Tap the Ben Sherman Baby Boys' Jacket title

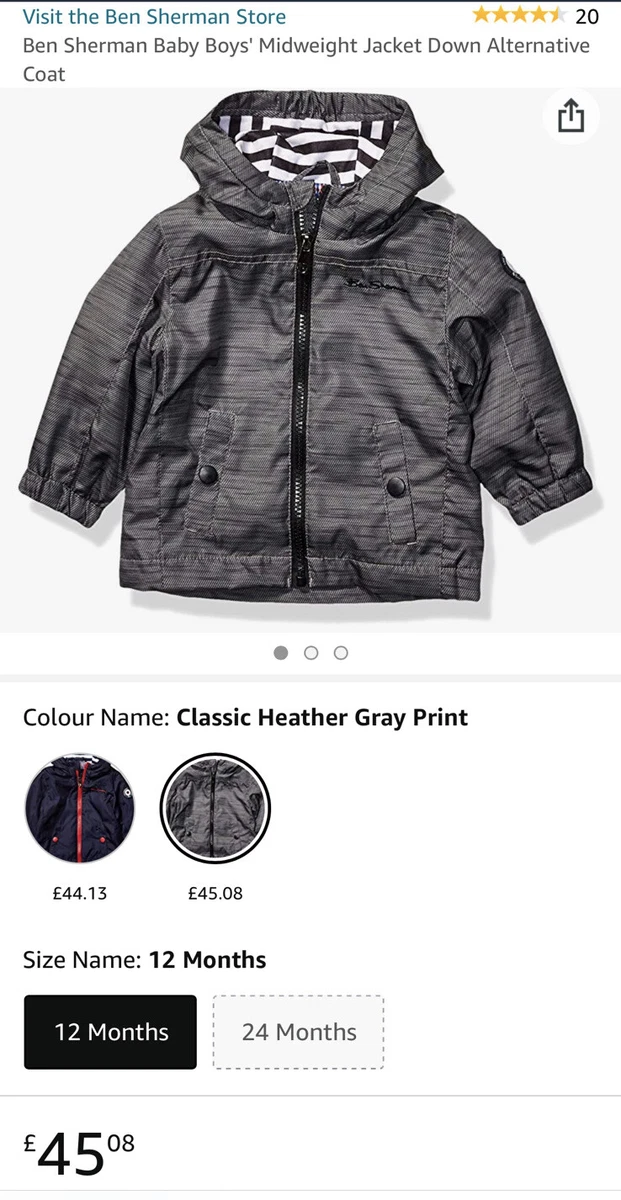(x=306, y=59)
